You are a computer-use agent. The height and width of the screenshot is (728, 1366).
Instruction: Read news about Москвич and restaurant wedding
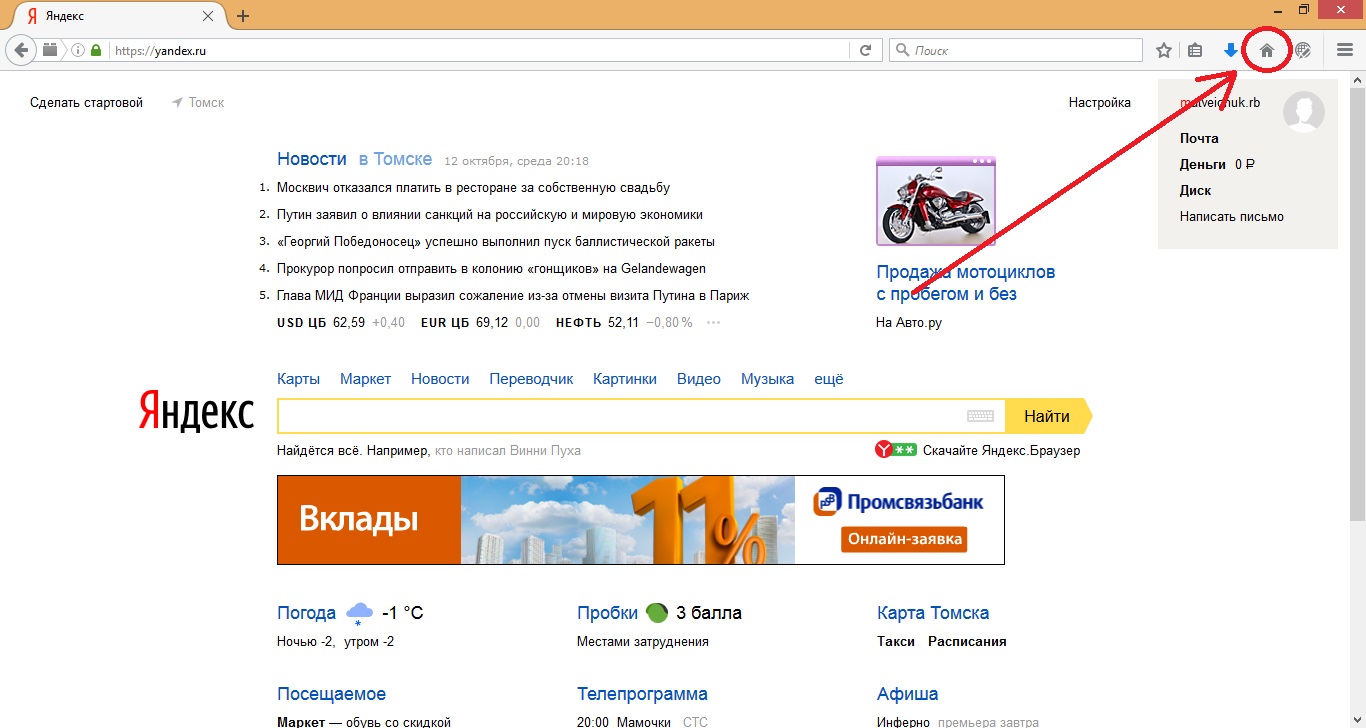(x=473, y=188)
